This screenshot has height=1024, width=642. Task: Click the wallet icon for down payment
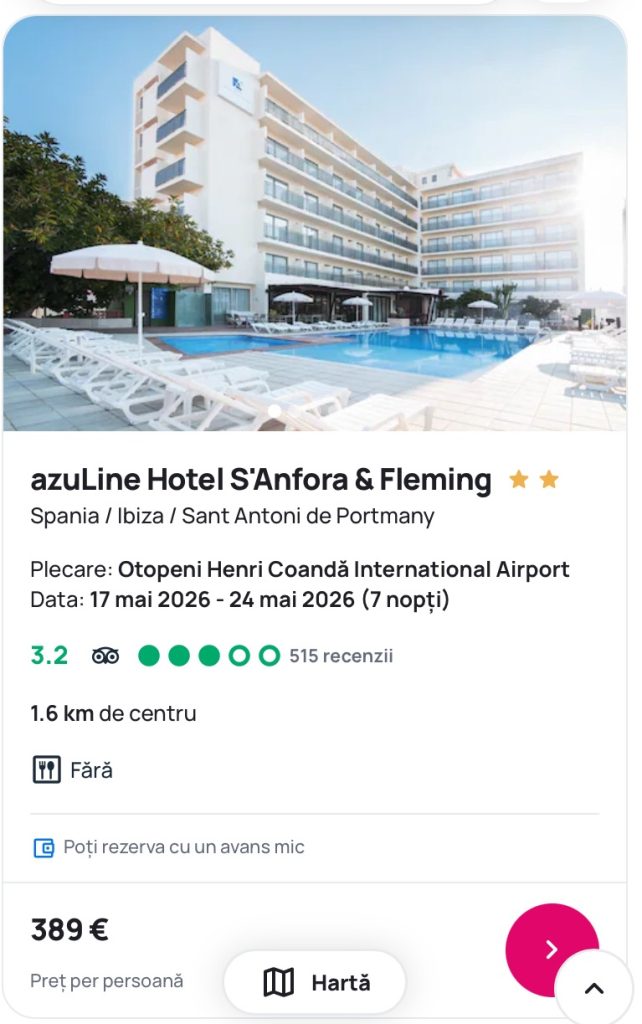44,848
